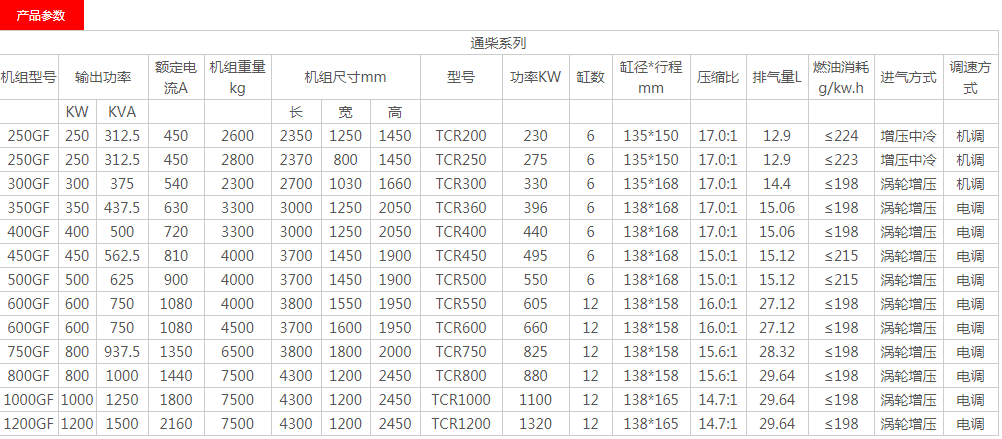
Task: Select displacement value 28.32
Action: (777, 352)
